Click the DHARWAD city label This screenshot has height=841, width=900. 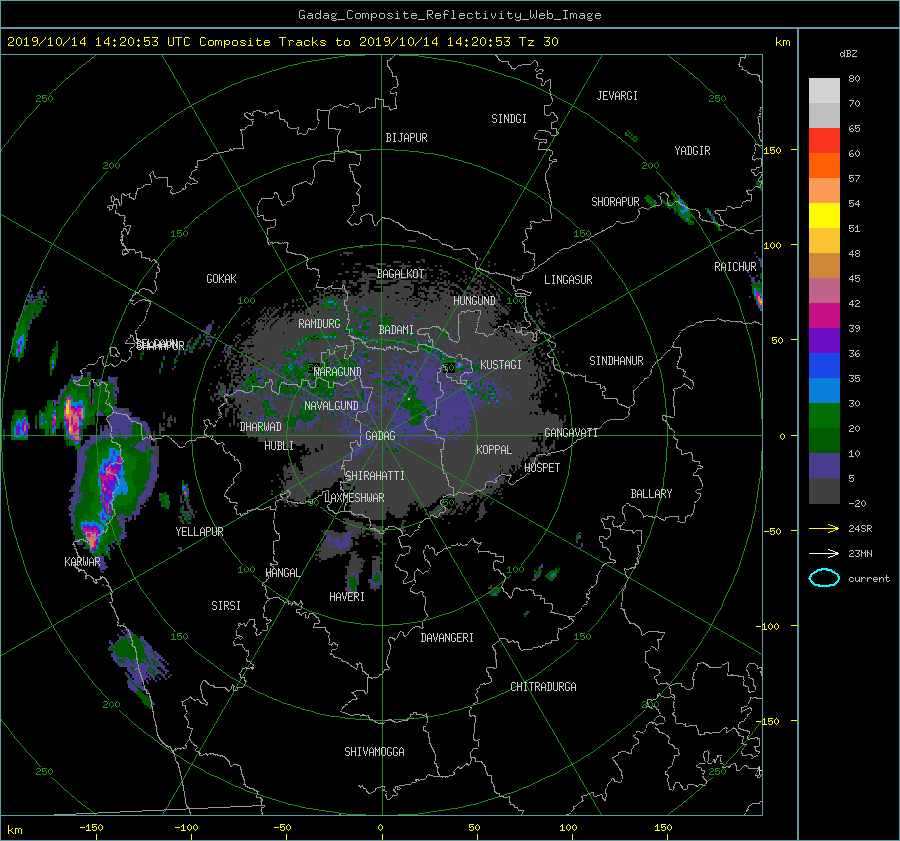point(261,427)
